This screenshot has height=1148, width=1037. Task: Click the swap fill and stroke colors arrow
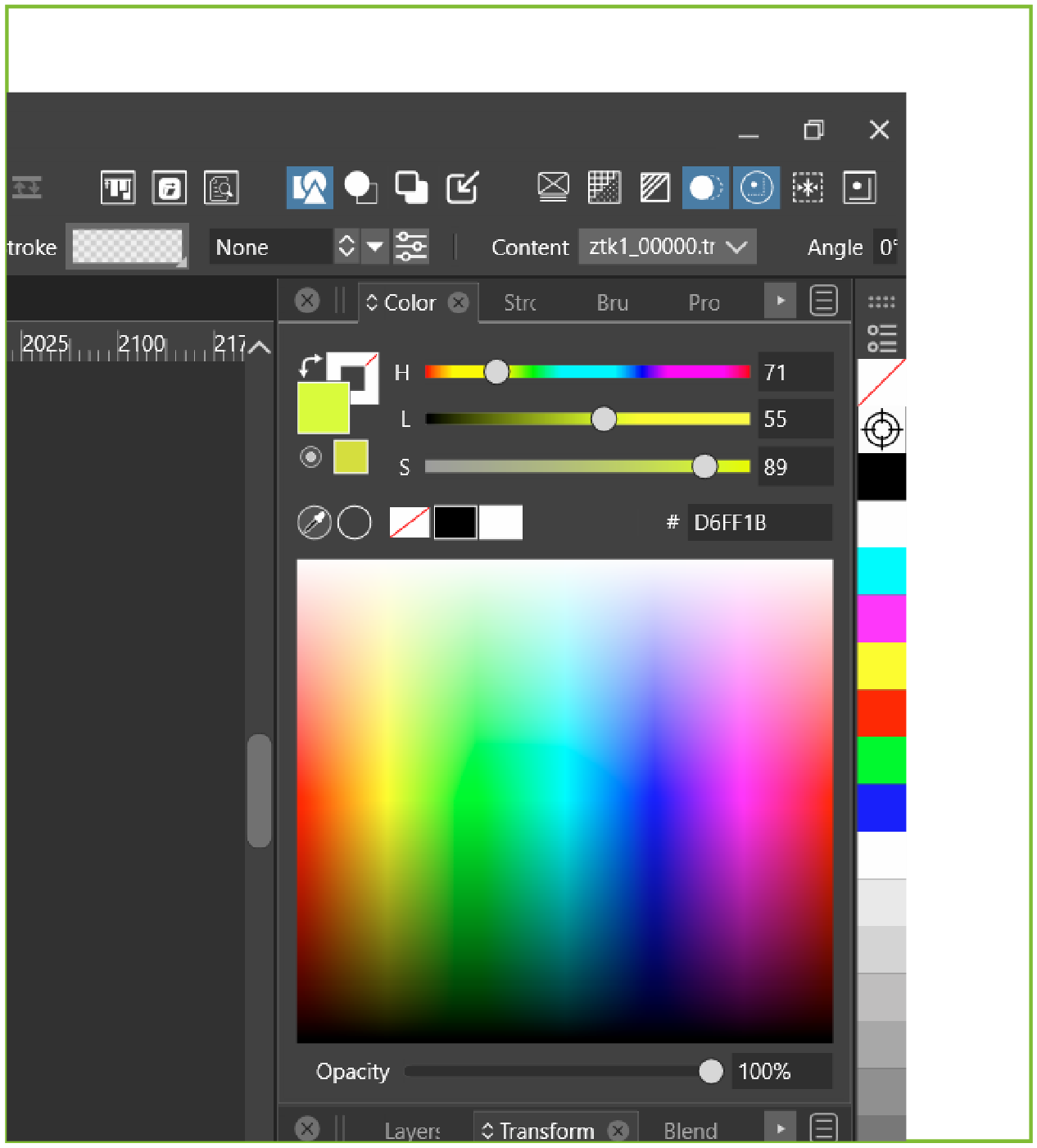coord(310,365)
